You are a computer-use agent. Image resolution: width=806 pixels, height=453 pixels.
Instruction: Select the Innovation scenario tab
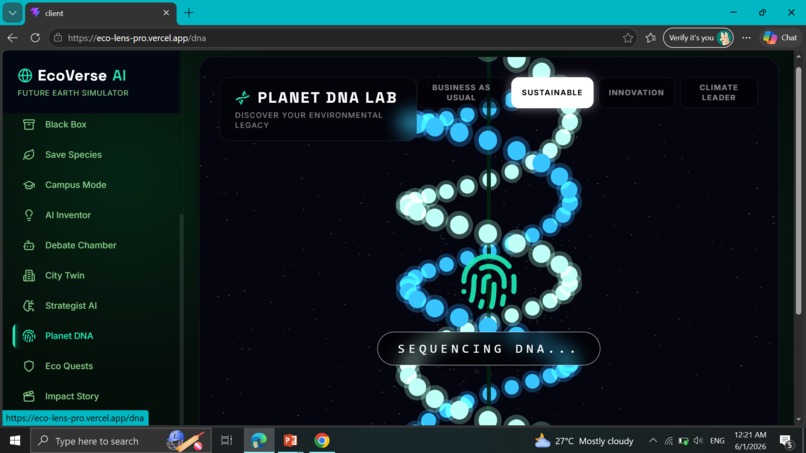[636, 93]
